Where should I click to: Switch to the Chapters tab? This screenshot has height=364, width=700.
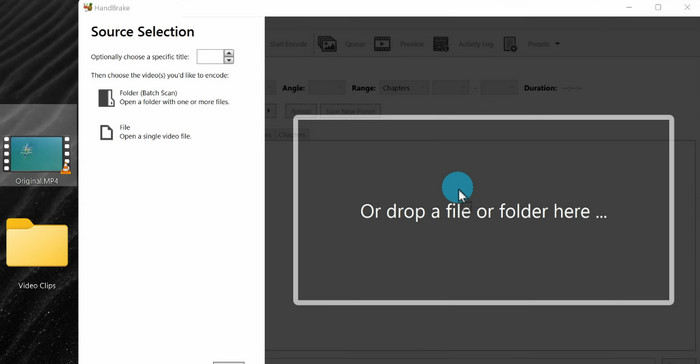[x=292, y=134]
